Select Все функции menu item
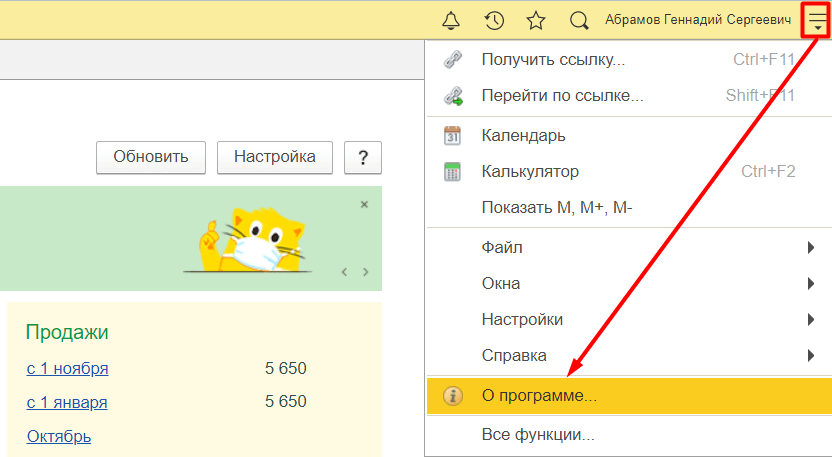 pyautogui.click(x=538, y=435)
